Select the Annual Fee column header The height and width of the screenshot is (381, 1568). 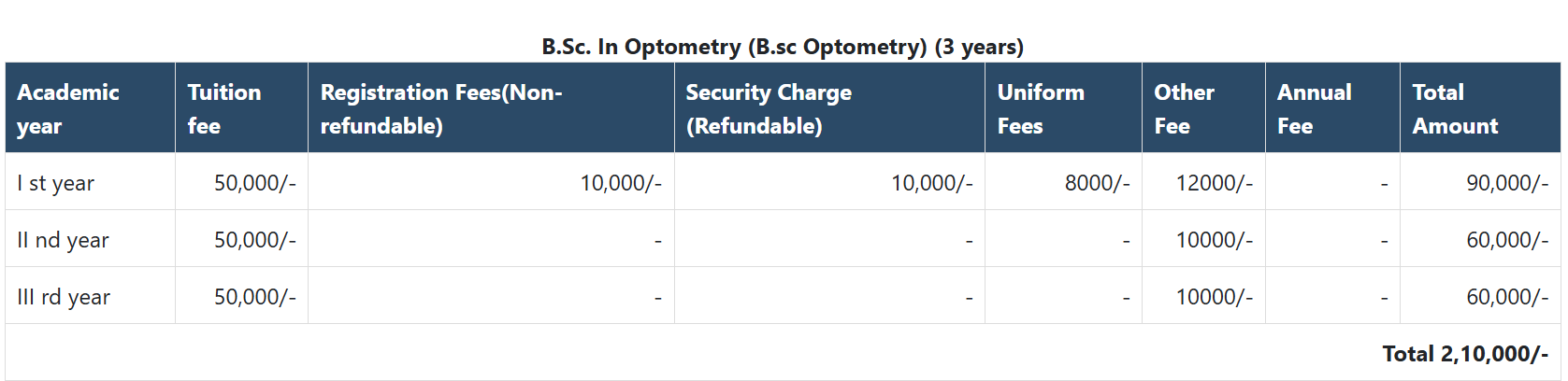pyautogui.click(x=1314, y=108)
